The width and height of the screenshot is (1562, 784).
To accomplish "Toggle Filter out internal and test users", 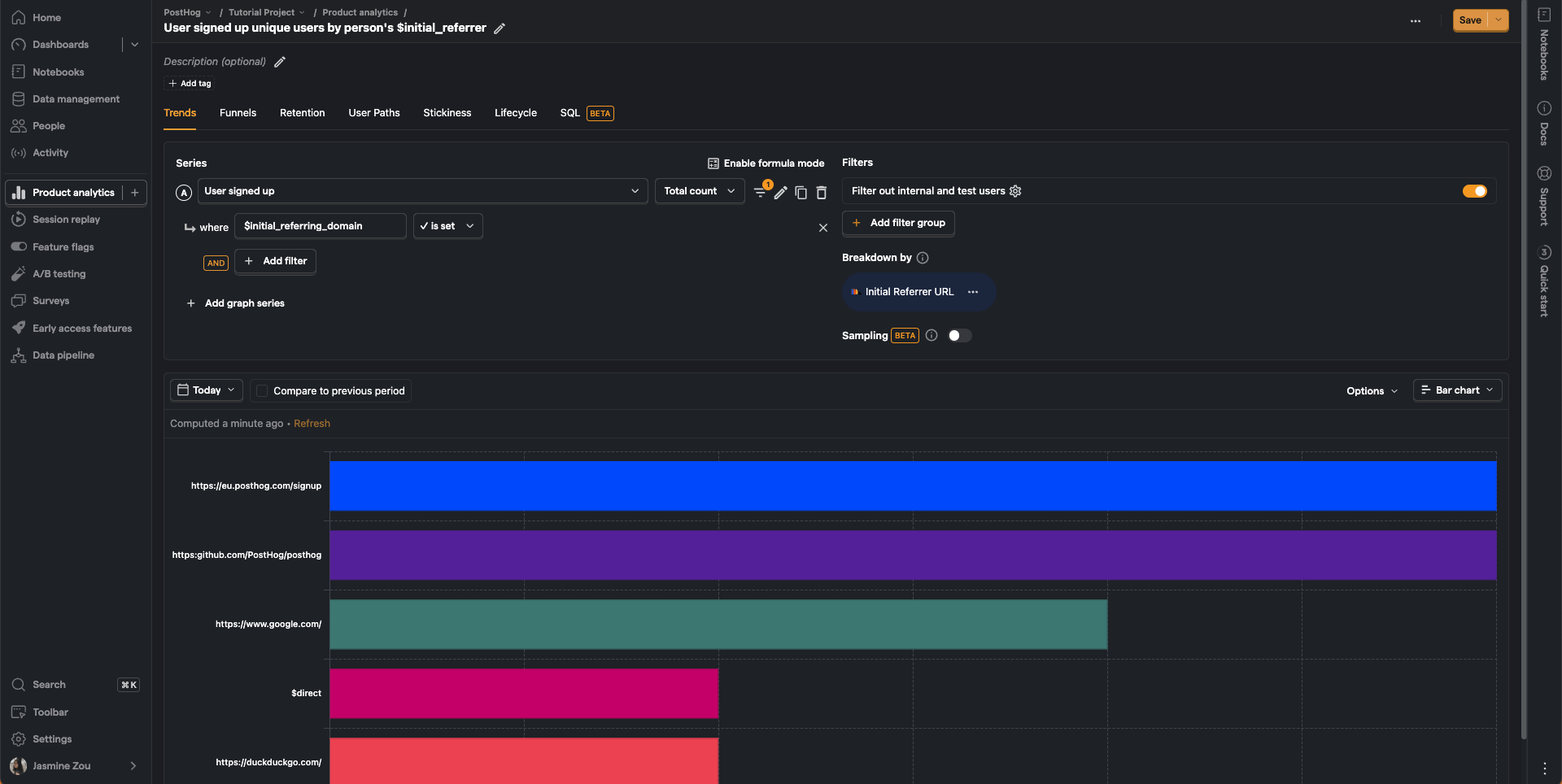I will (1474, 191).
